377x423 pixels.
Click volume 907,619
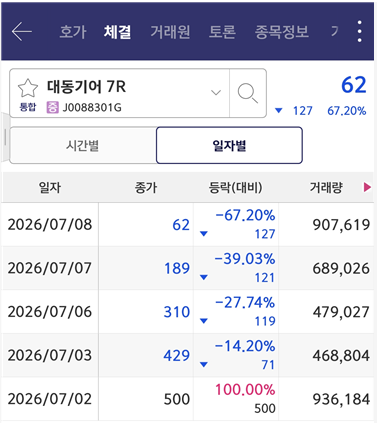tap(341, 225)
